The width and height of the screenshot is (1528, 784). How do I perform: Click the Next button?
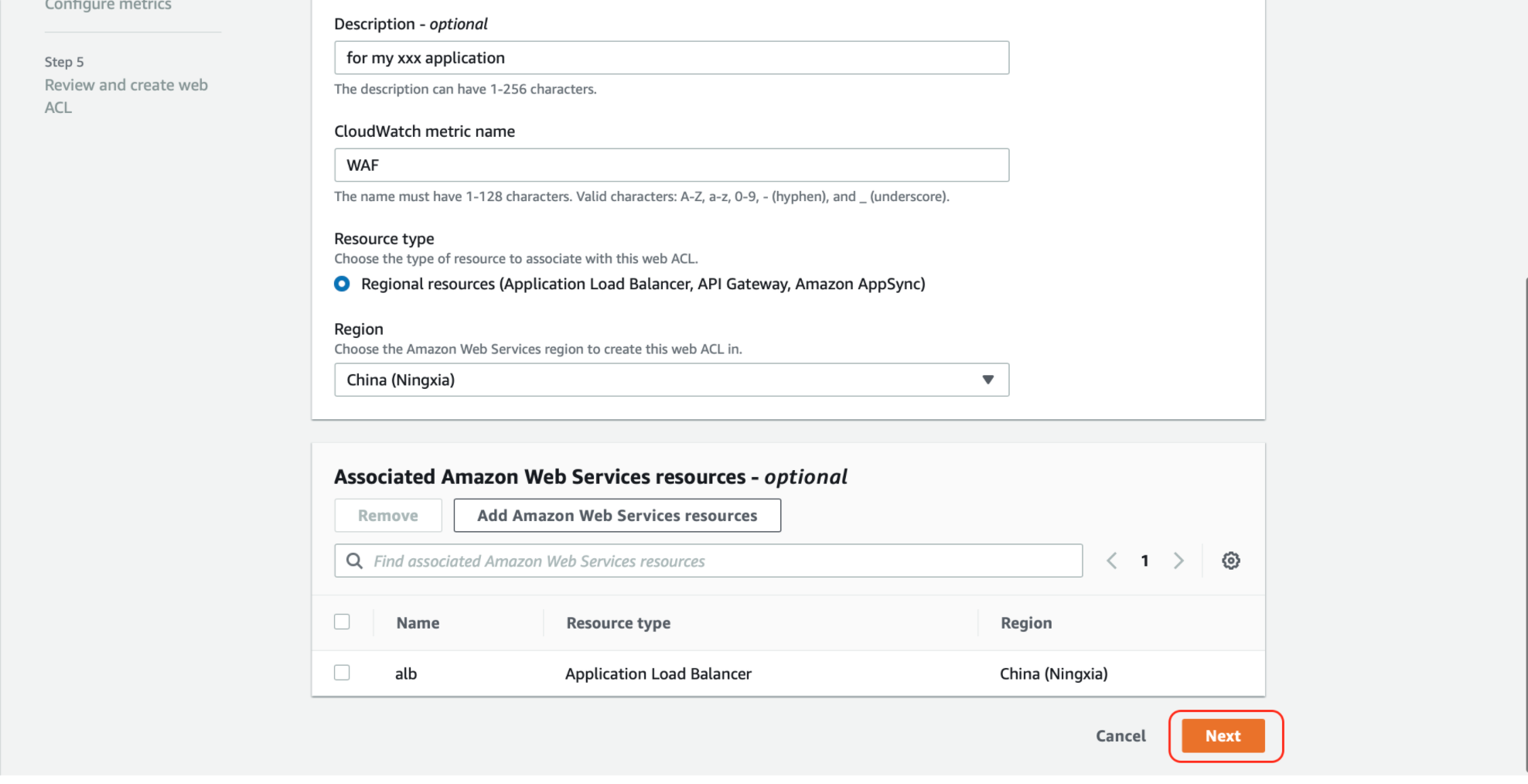click(1223, 736)
